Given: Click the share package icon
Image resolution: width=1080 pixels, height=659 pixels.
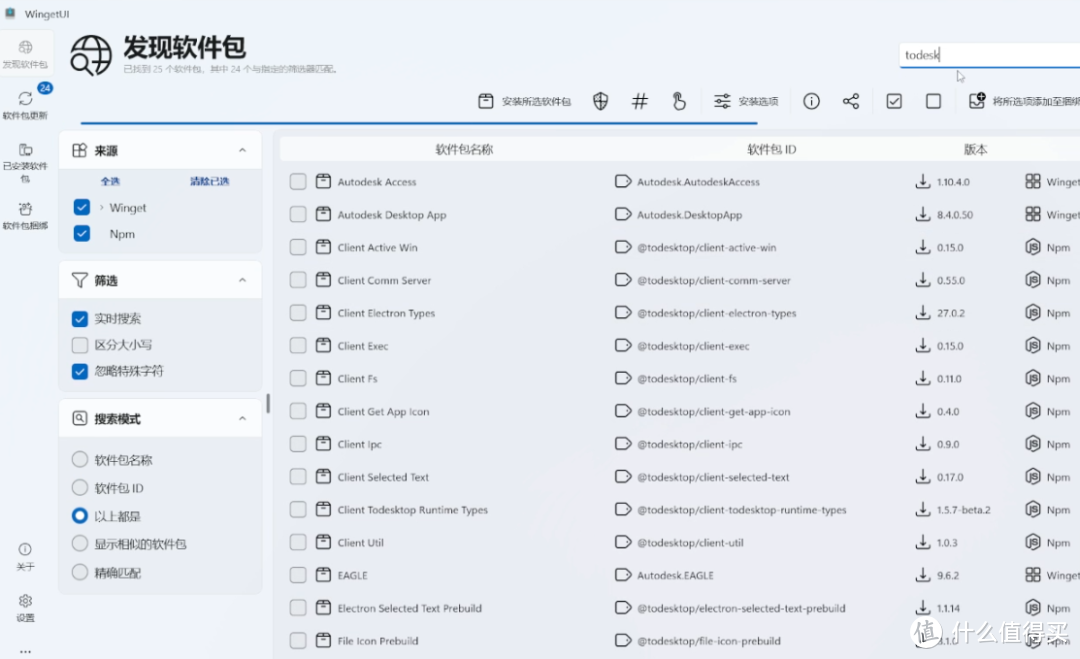Looking at the screenshot, I should point(851,102).
